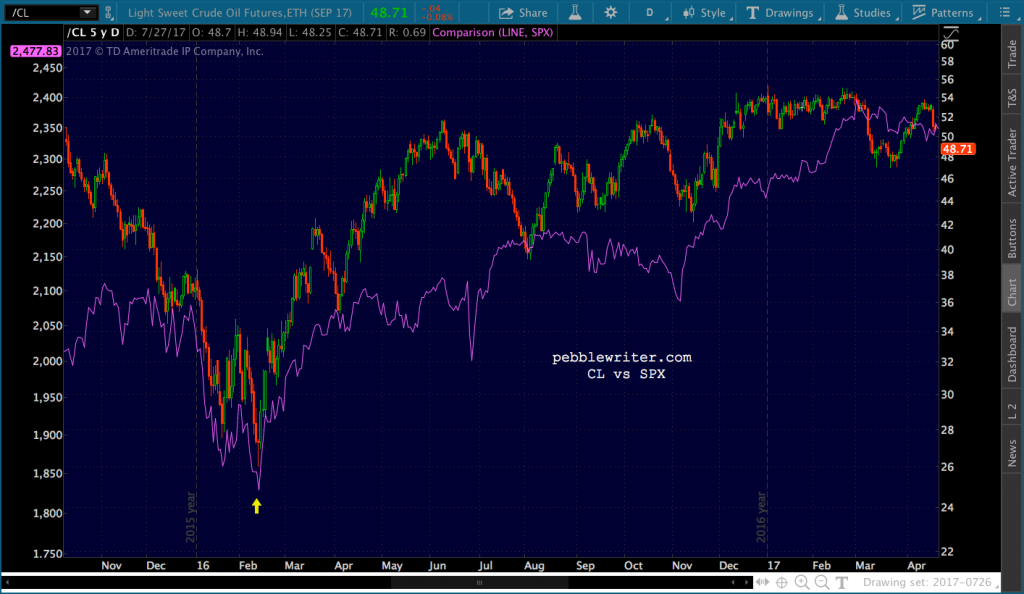Click the Share button
1024x594 pixels.
[x=523, y=12]
